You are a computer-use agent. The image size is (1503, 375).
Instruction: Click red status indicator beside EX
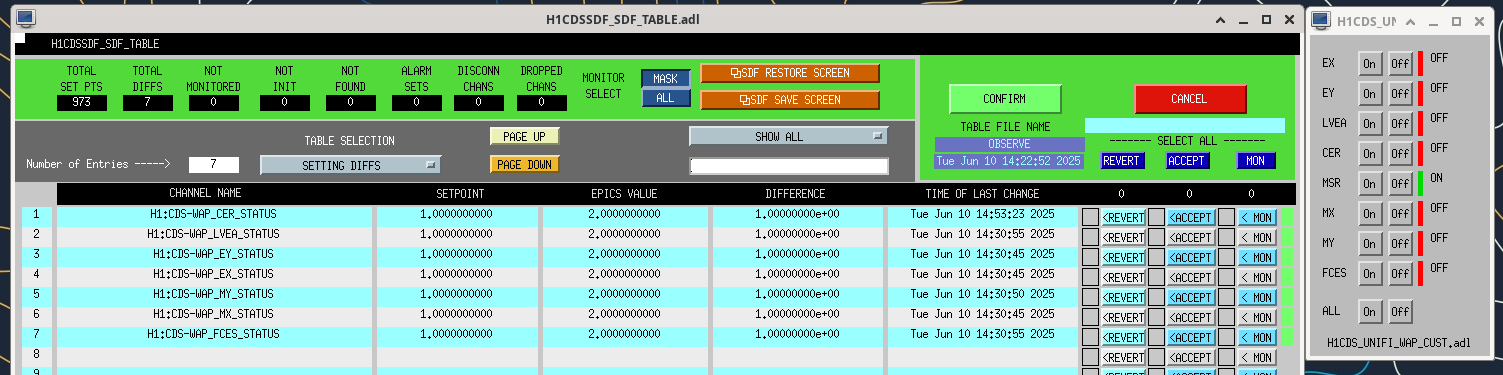coord(1420,63)
